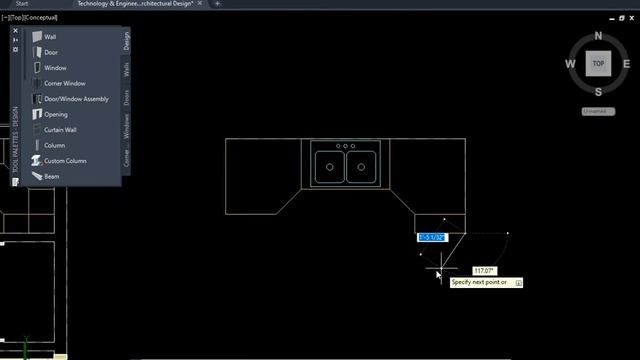Image resolution: width=640 pixels, height=360 pixels.
Task: Close the Architectural Design drawing tab
Action: pyautogui.click(x=200, y=3)
